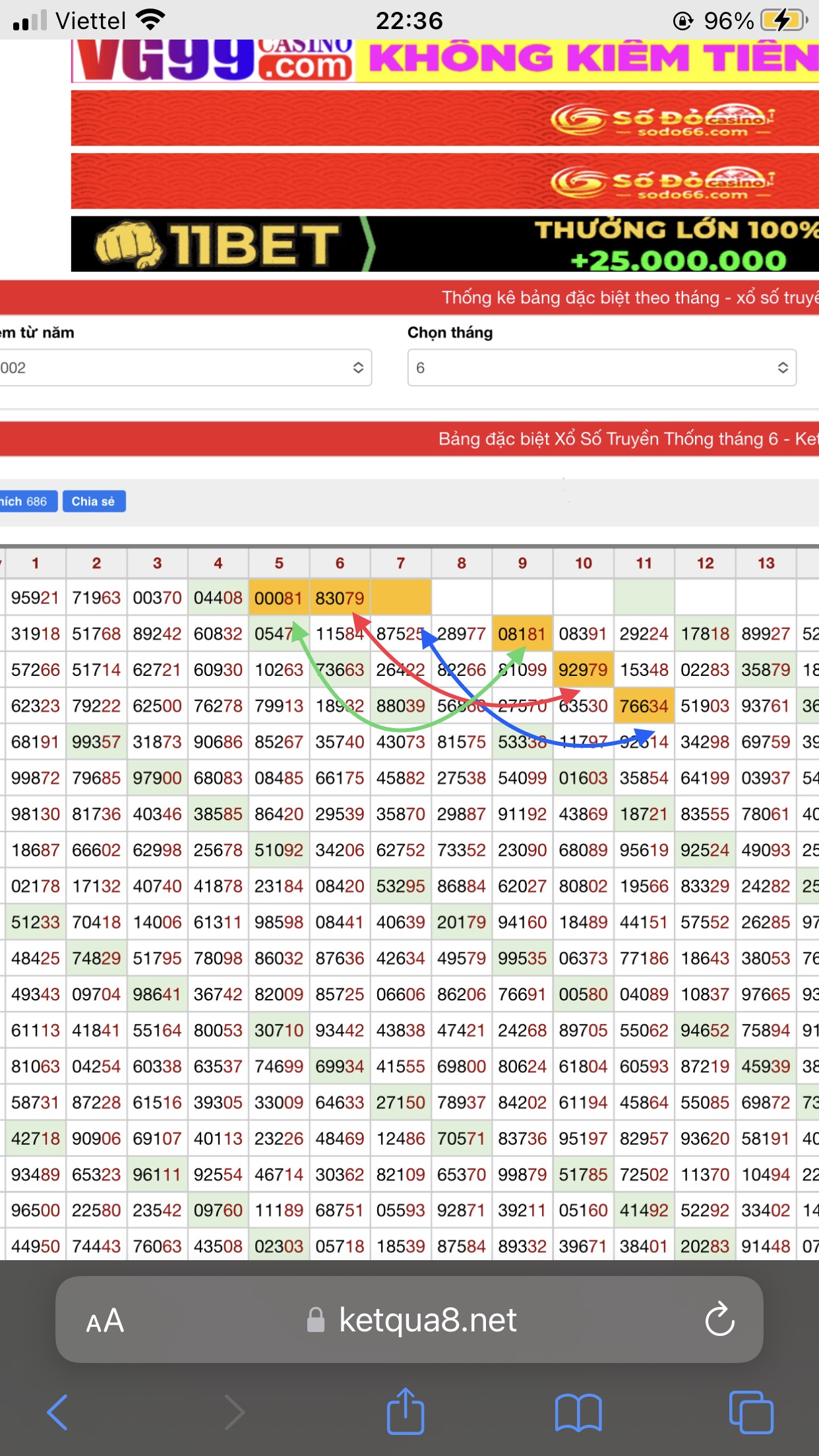This screenshot has height=1456, width=819.
Task: Select green cell 38585
Action: coord(218,814)
